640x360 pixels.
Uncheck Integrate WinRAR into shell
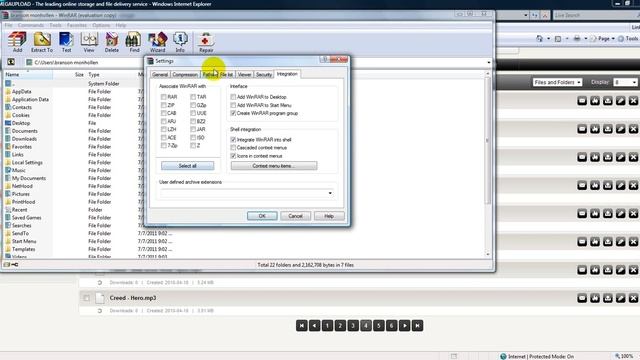(233, 140)
